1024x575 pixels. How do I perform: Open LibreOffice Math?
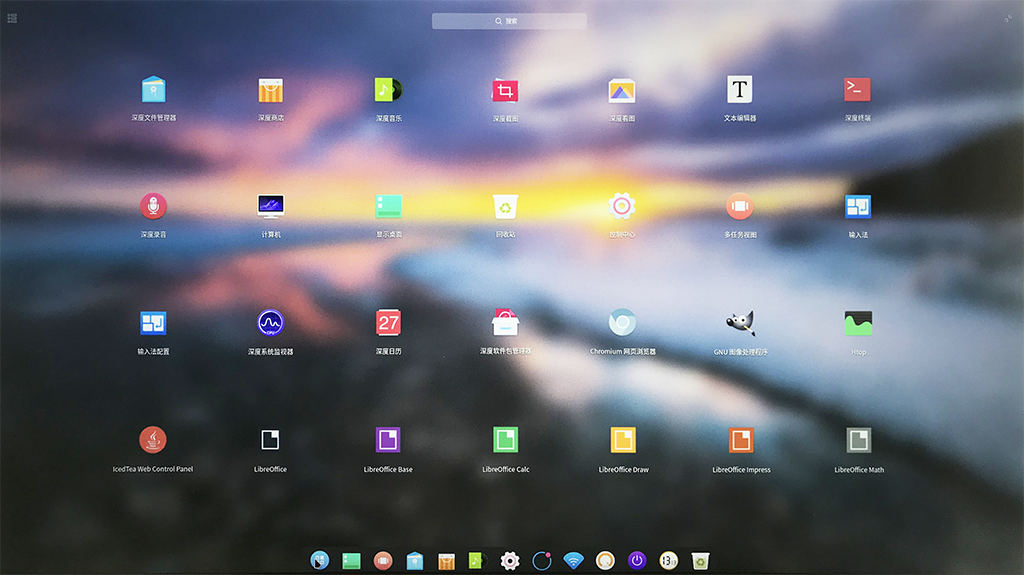pyautogui.click(x=859, y=440)
